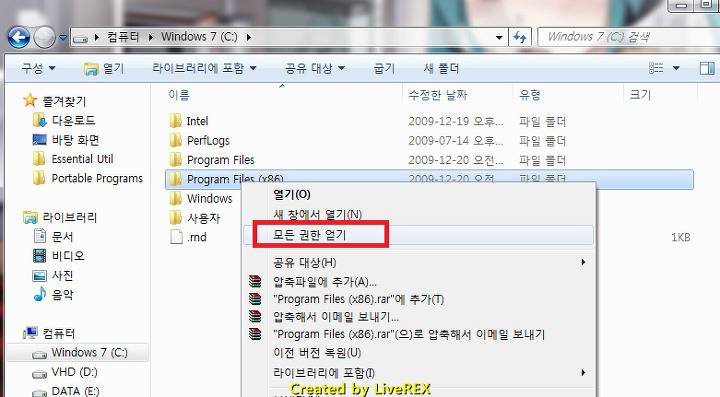Click the 열기 toolbar button
This screenshot has height=397, width=720.
point(104,68)
